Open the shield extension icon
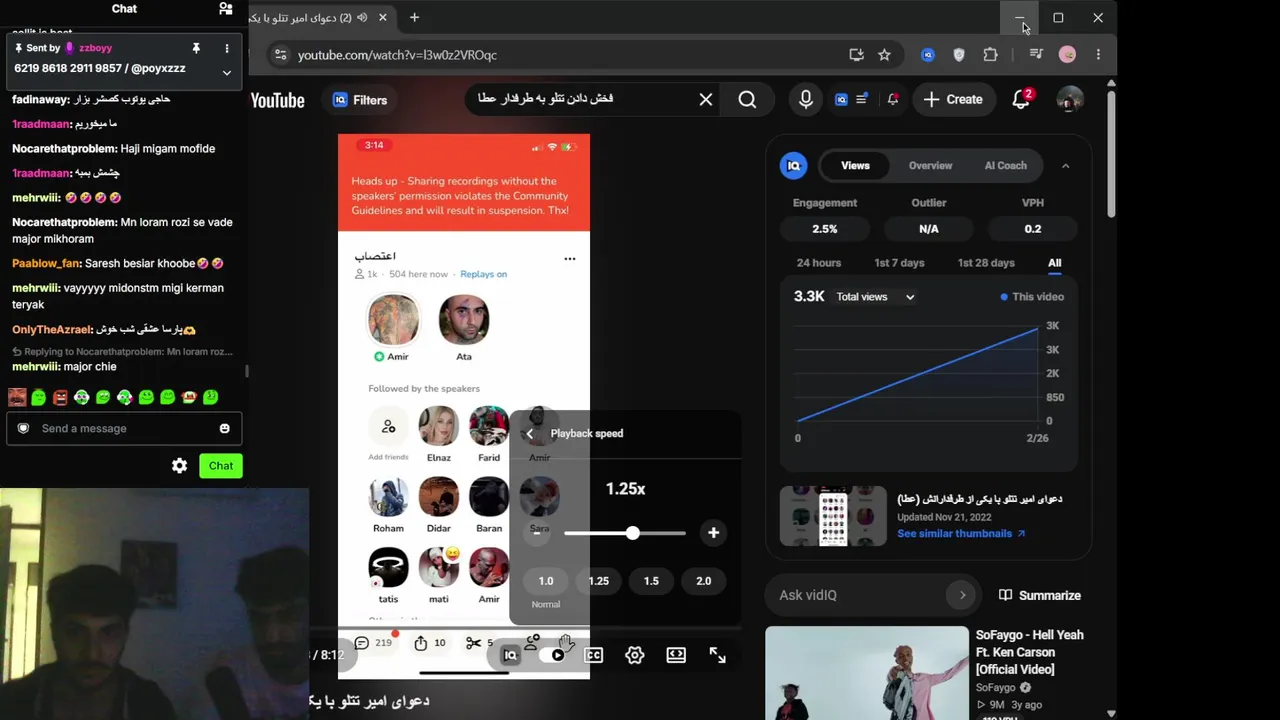The width and height of the screenshot is (1280, 720). pos(959,55)
